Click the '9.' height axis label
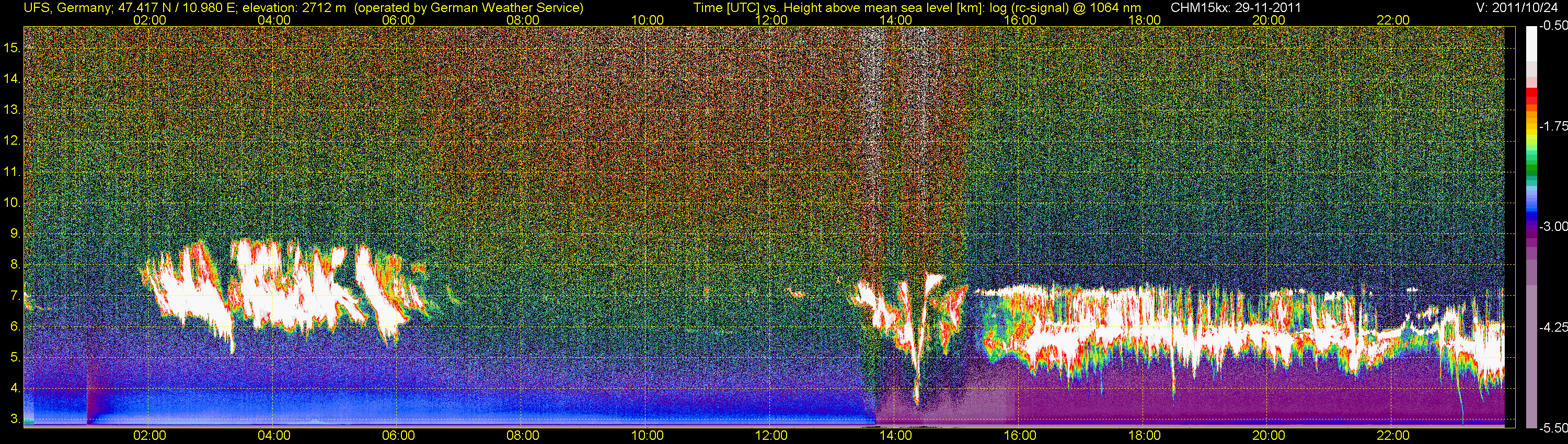 click(15, 233)
